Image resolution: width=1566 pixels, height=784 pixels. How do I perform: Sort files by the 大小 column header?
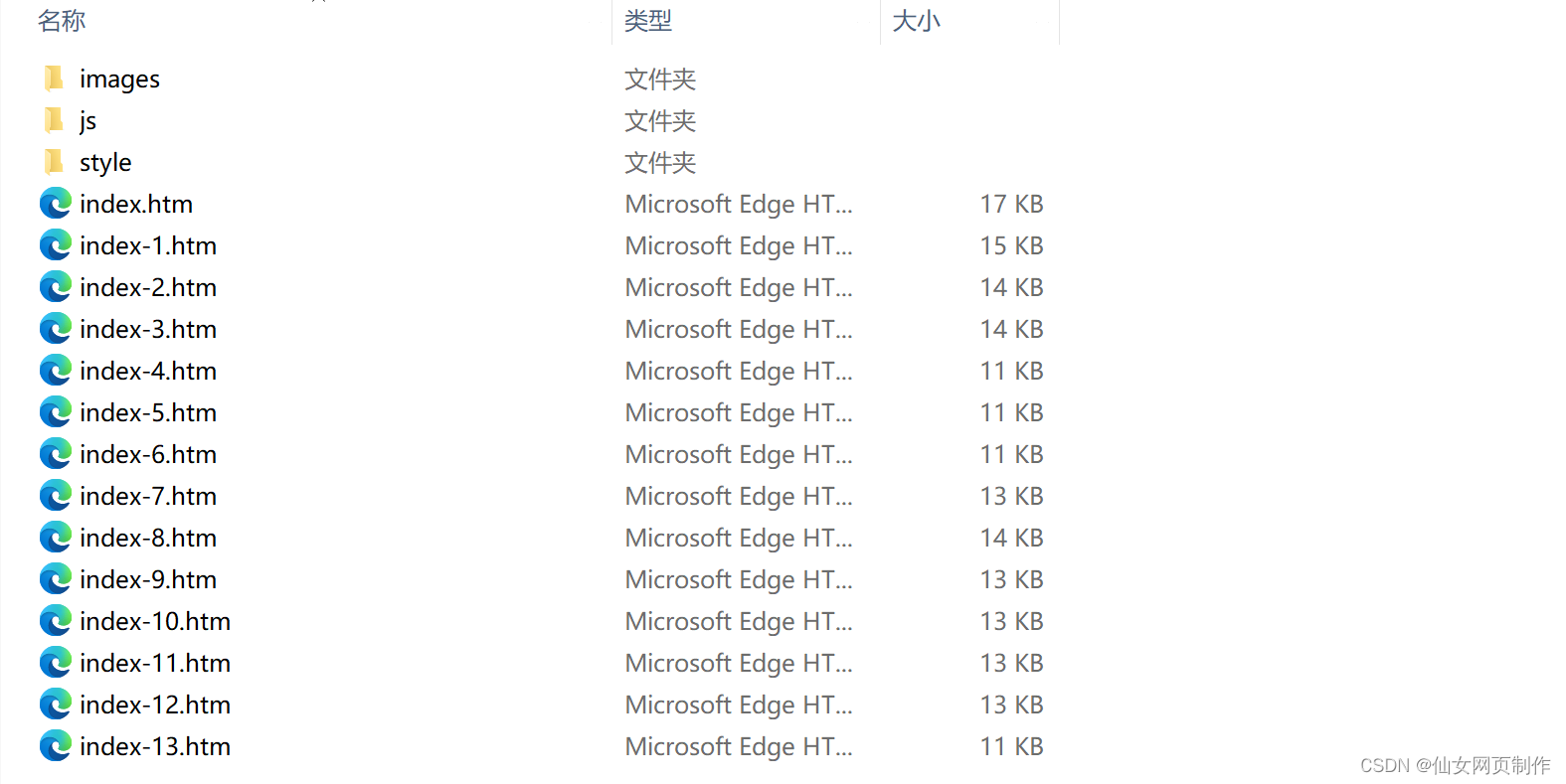[x=915, y=21]
